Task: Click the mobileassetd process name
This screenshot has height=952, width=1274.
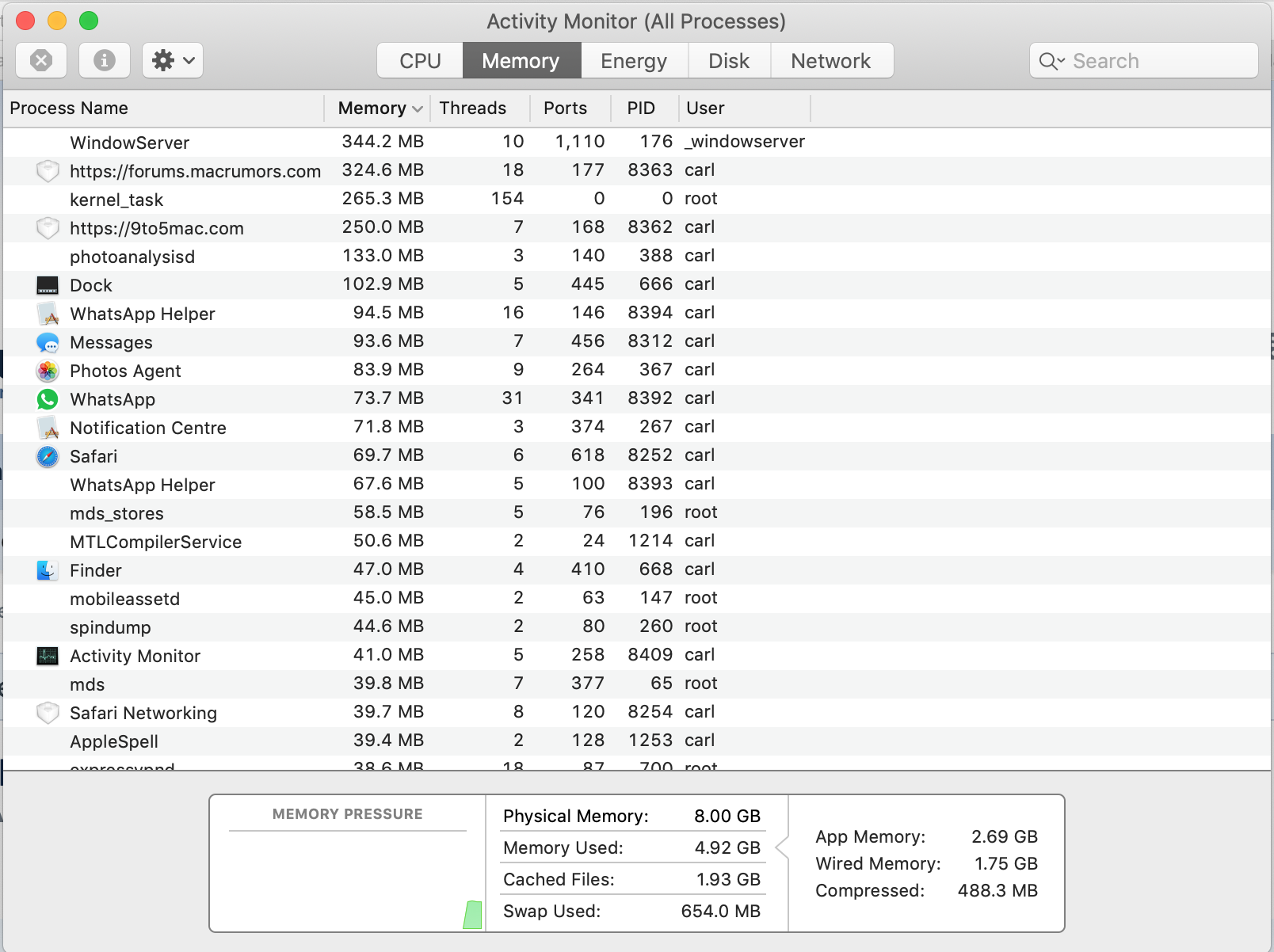Action: tap(125, 599)
